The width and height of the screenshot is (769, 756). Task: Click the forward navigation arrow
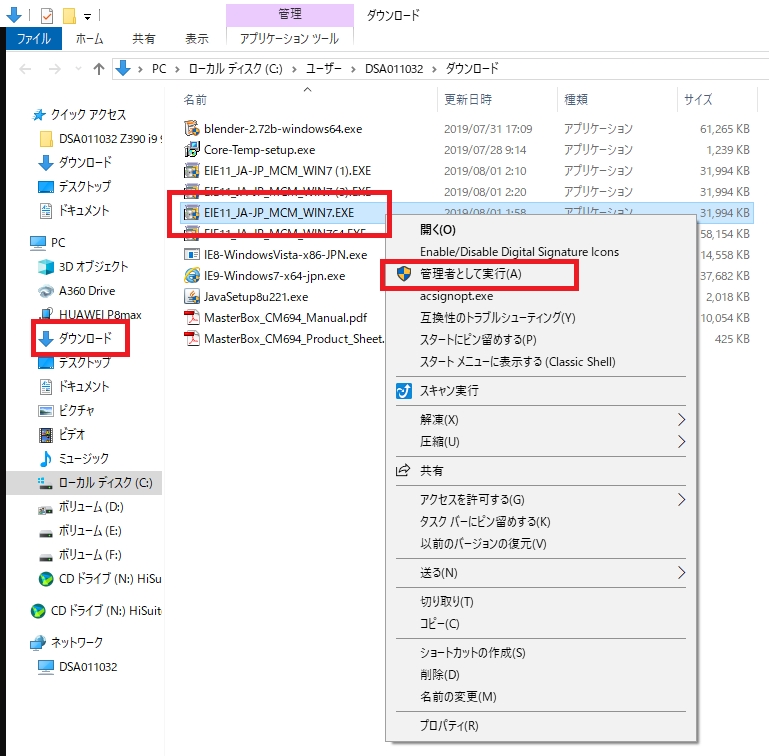(54, 69)
